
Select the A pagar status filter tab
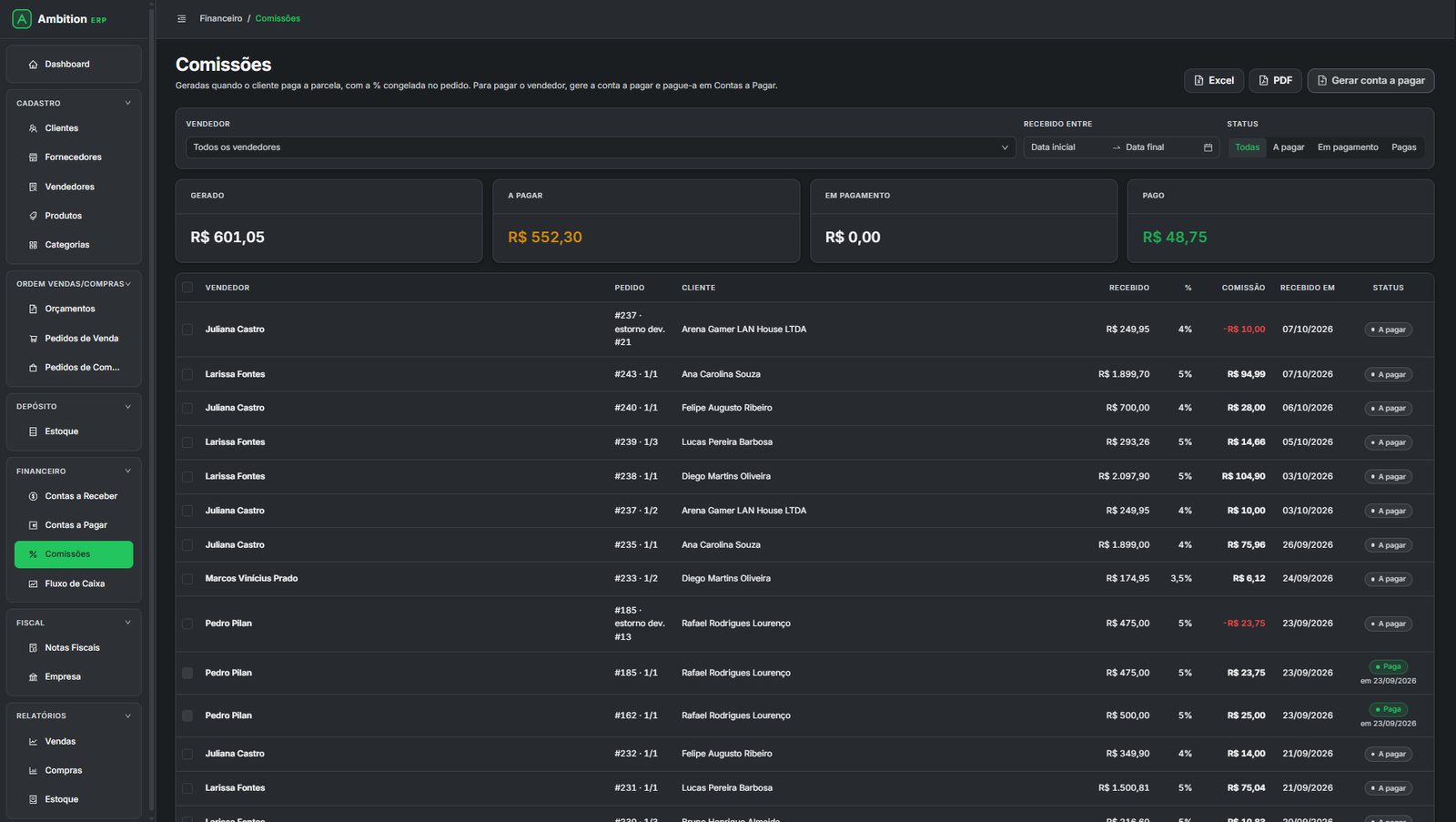tap(1289, 147)
